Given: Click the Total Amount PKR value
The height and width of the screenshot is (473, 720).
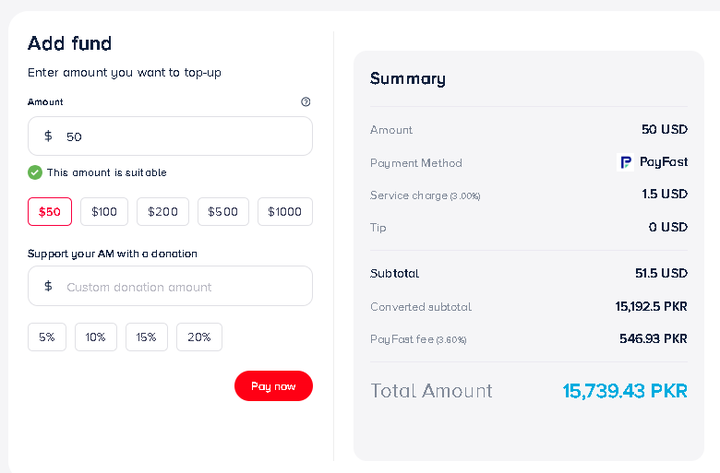Looking at the screenshot, I should [625, 390].
